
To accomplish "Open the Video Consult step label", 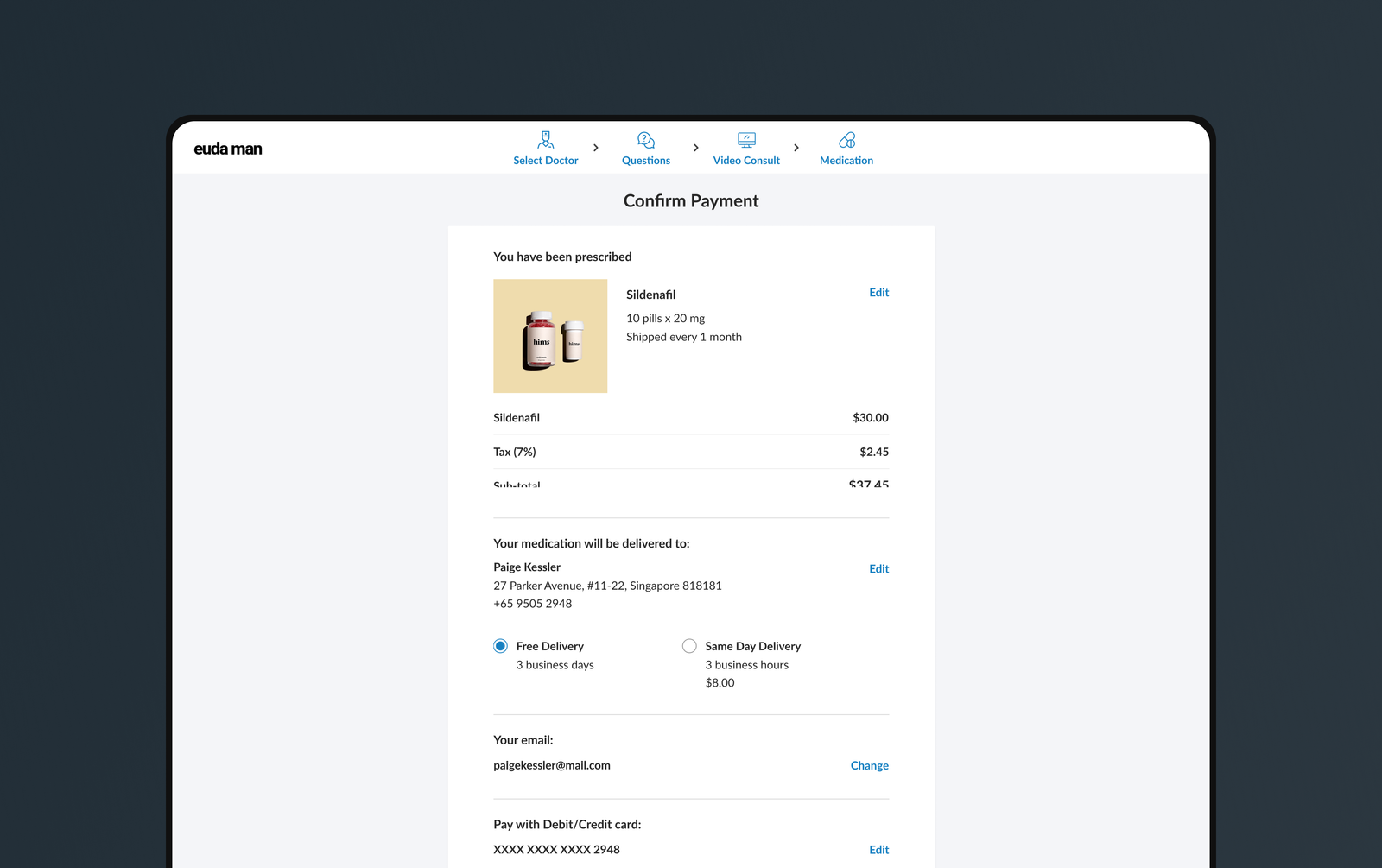I will point(746,161).
